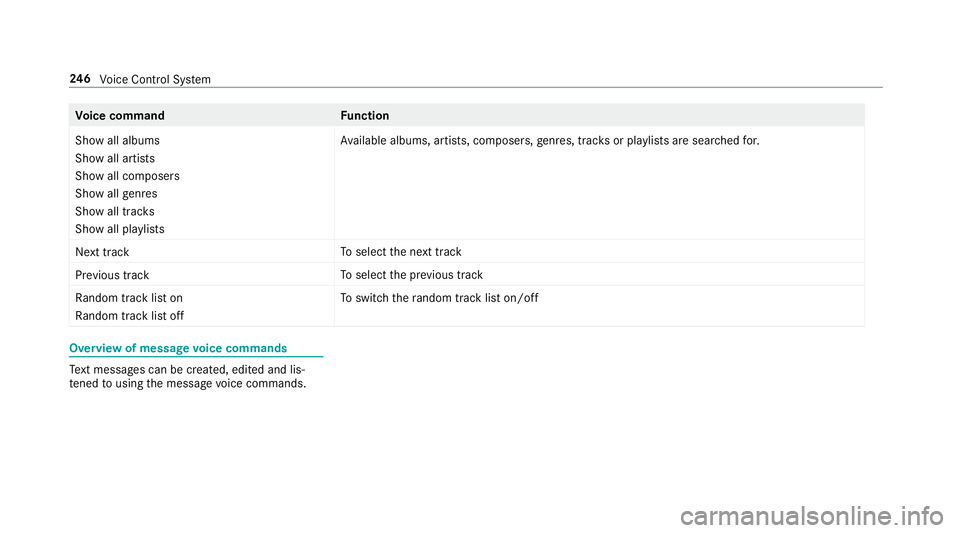Screen dimensions: 960x533
Task: Click the "Random track list on" command
Action: coord(128,297)
